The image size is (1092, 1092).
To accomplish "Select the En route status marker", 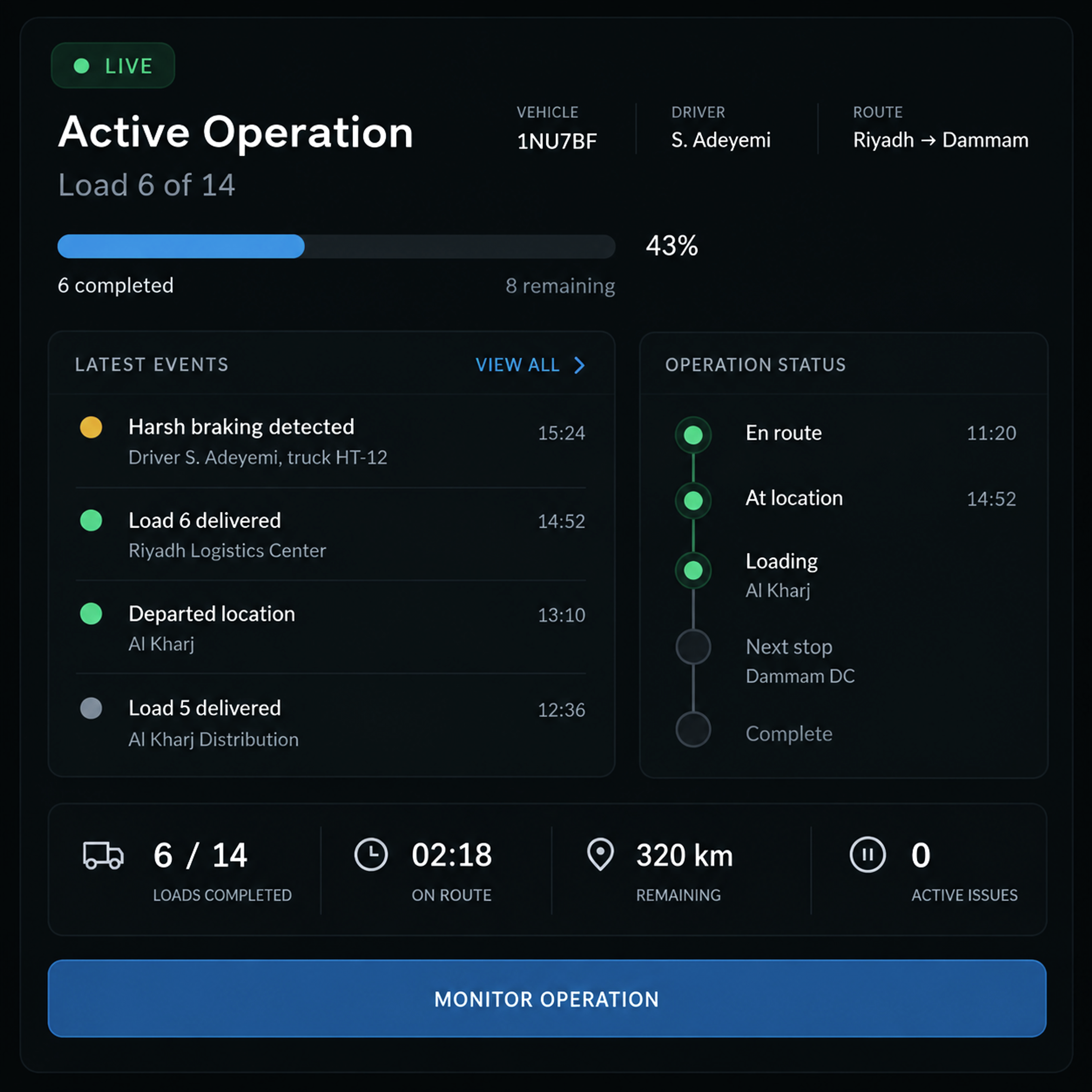I will [694, 435].
